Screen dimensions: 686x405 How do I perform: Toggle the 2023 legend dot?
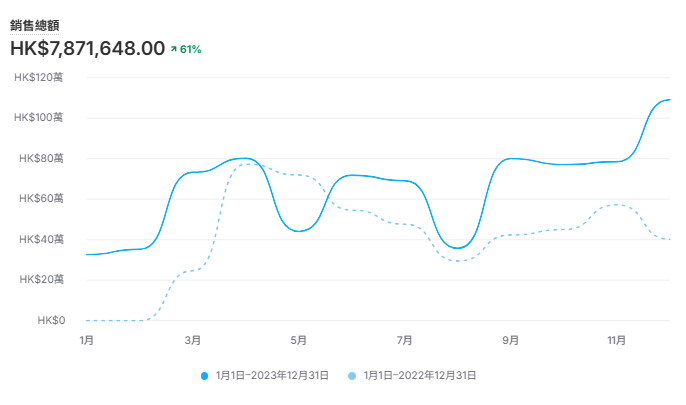click(x=204, y=376)
